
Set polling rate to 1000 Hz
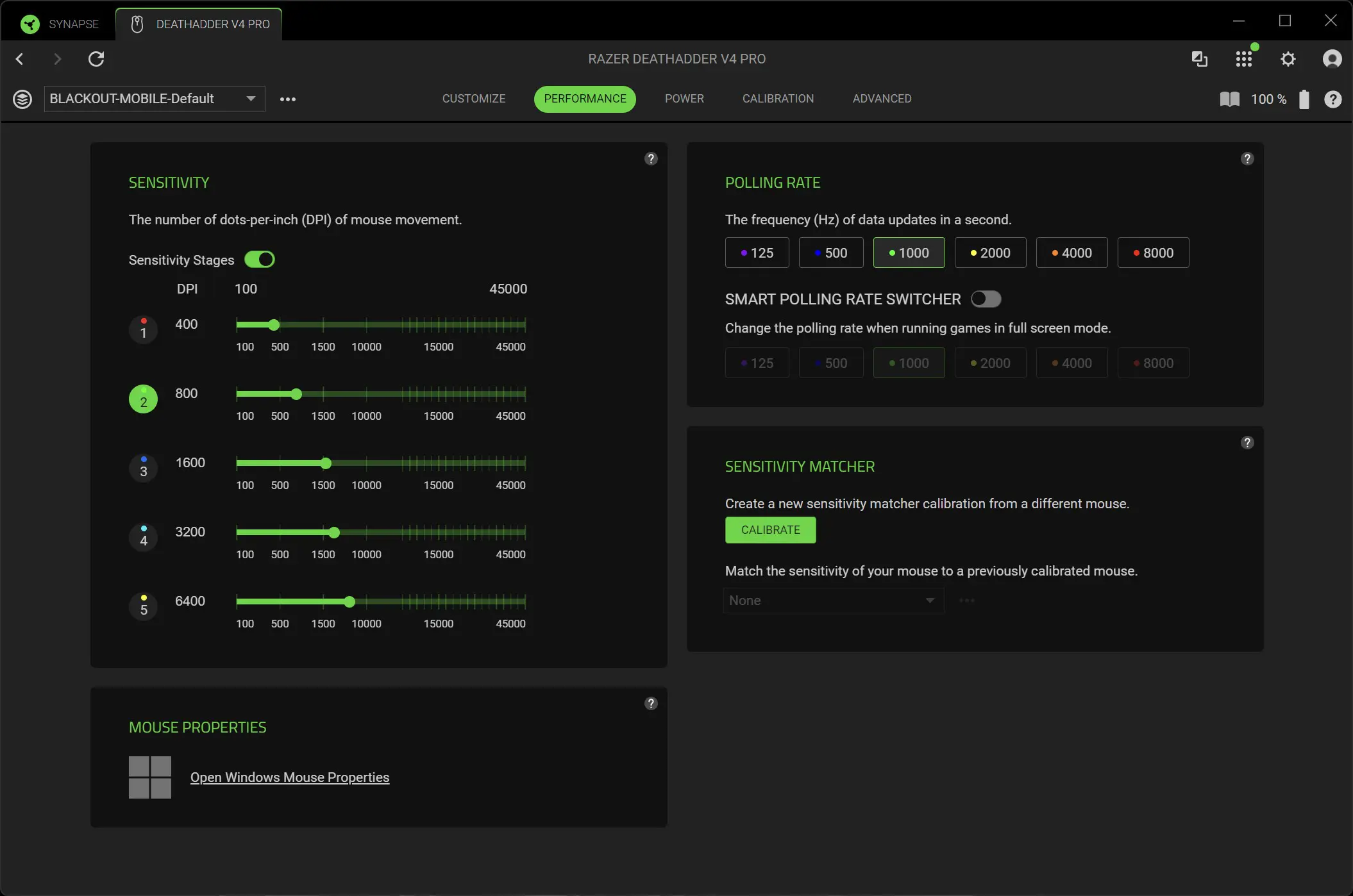click(x=909, y=253)
